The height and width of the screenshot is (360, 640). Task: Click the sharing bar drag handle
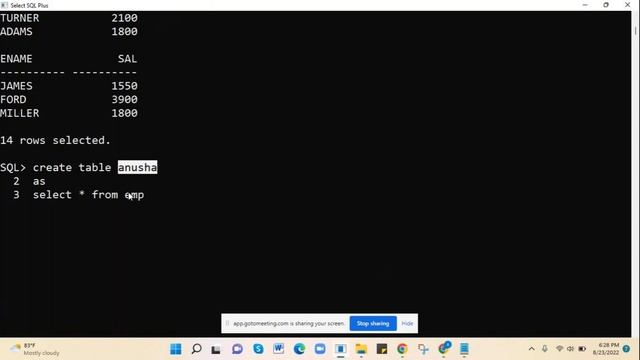click(x=227, y=324)
